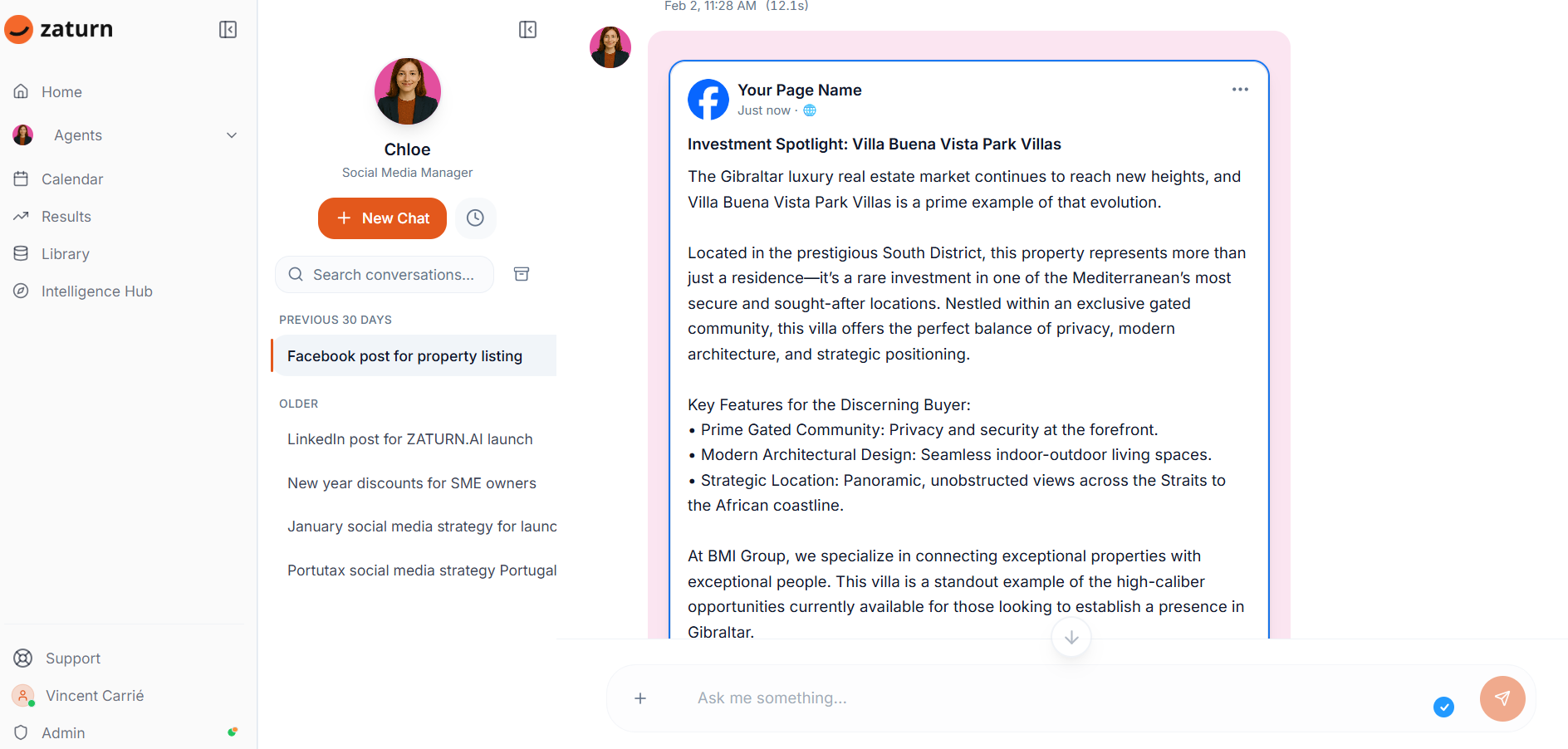This screenshot has height=749, width=1568.
Task: Click the archive icon beside search conversations
Action: click(x=522, y=274)
